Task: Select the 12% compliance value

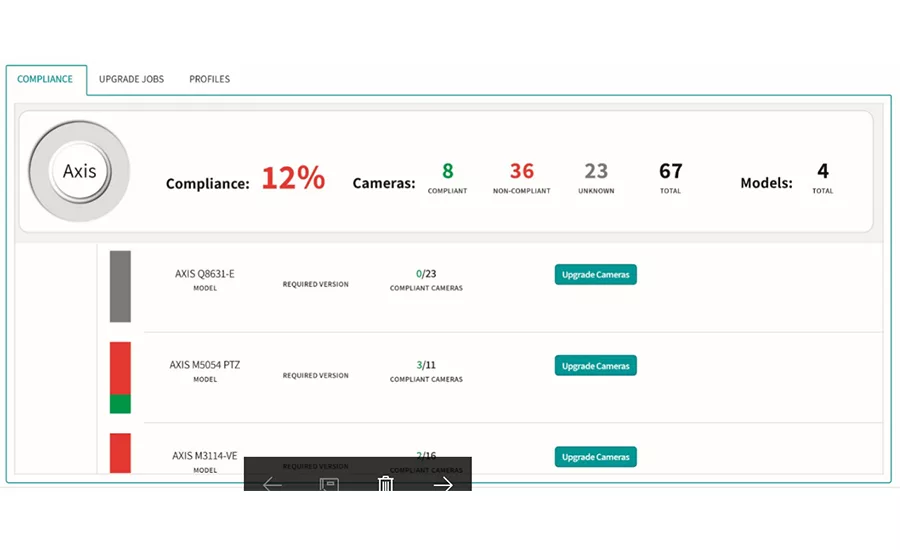Action: [293, 177]
